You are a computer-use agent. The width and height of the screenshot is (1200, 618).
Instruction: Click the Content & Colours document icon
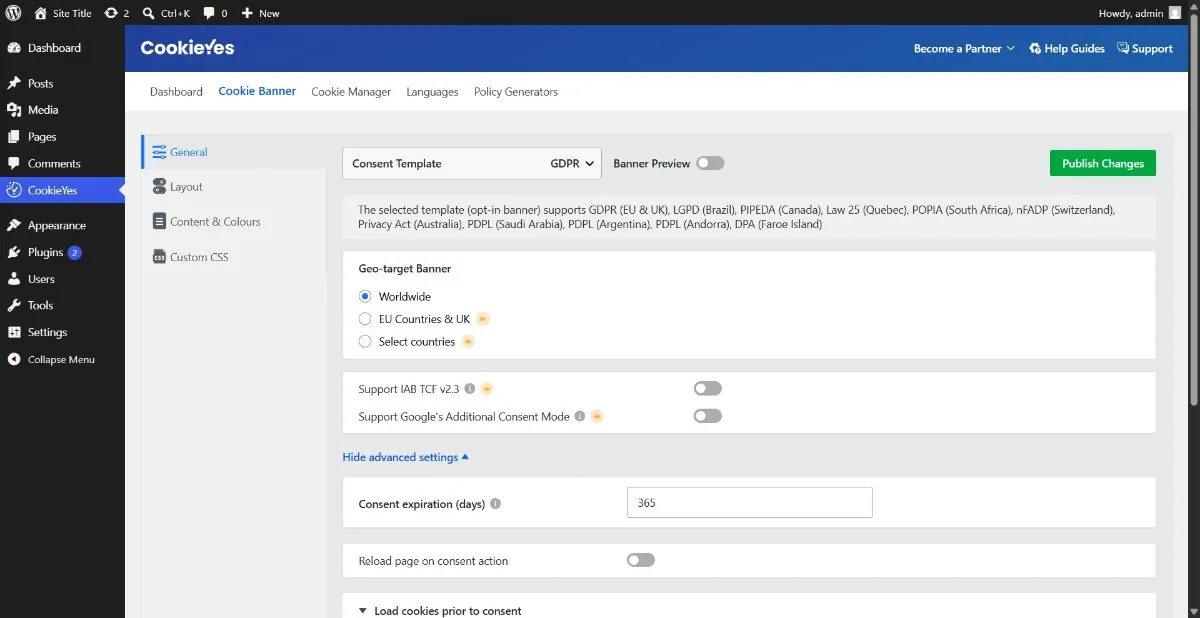pyautogui.click(x=159, y=222)
